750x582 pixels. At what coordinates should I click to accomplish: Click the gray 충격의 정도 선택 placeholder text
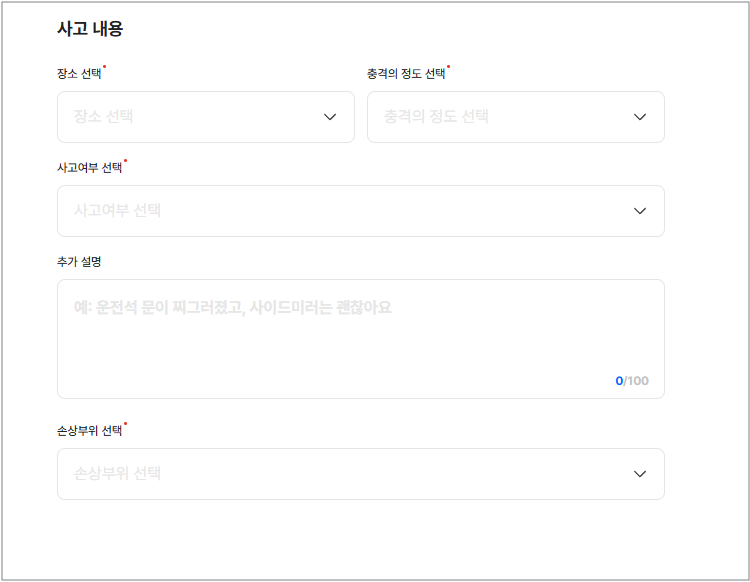436,117
